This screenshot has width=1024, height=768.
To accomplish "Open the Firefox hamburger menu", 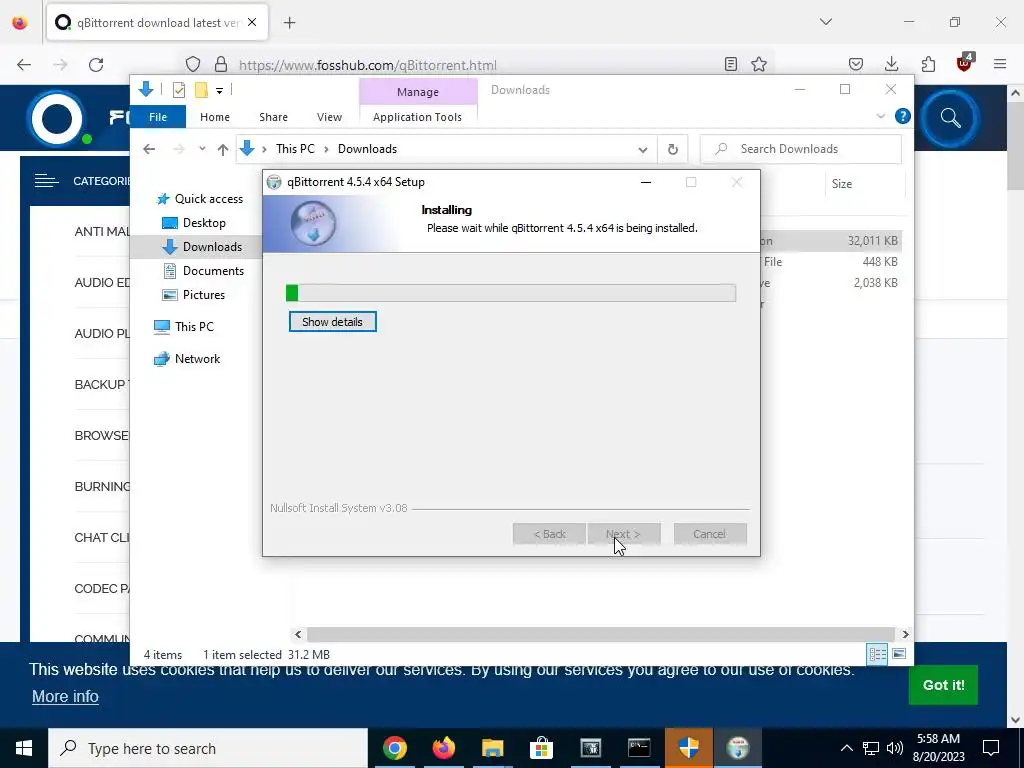I will (x=1000, y=64).
